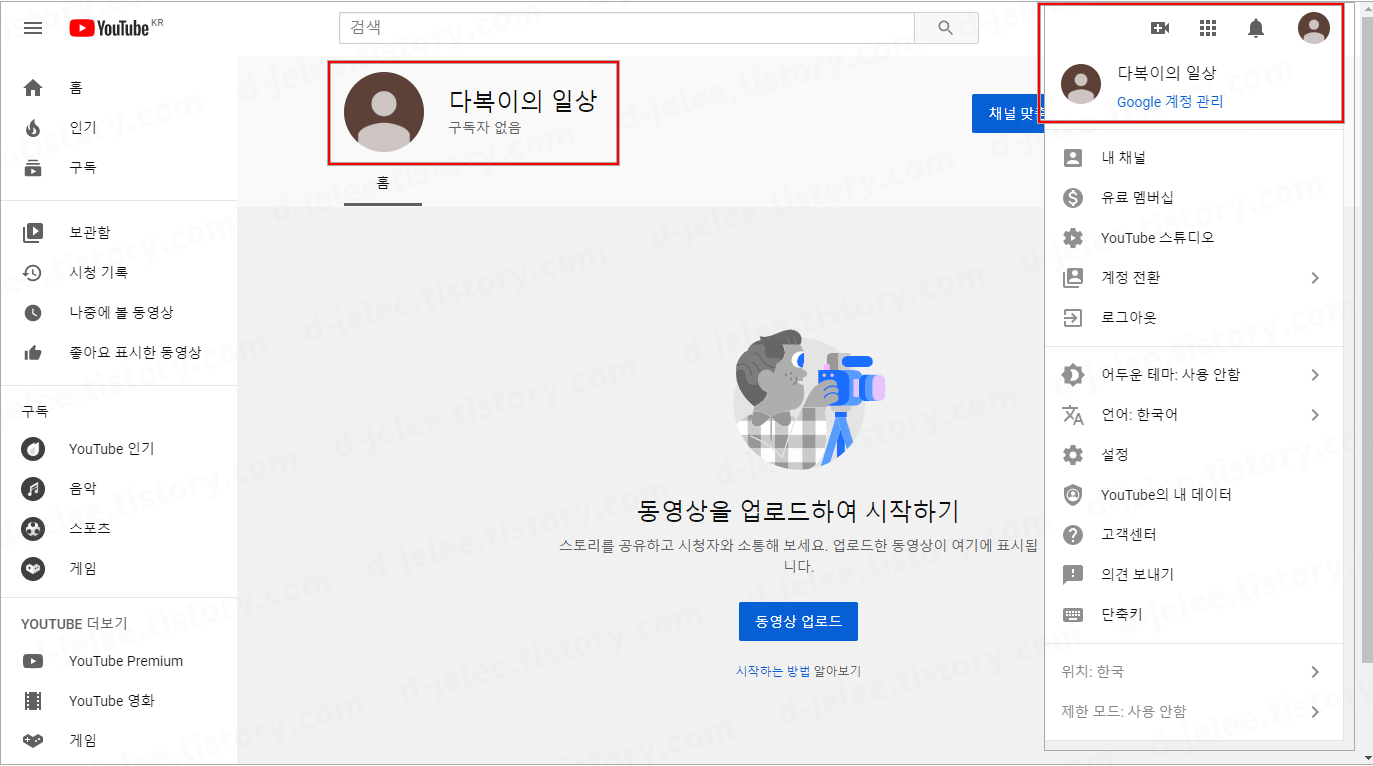The height and width of the screenshot is (766, 1373).
Task: Open YouTube Premium
Action: click(119, 661)
